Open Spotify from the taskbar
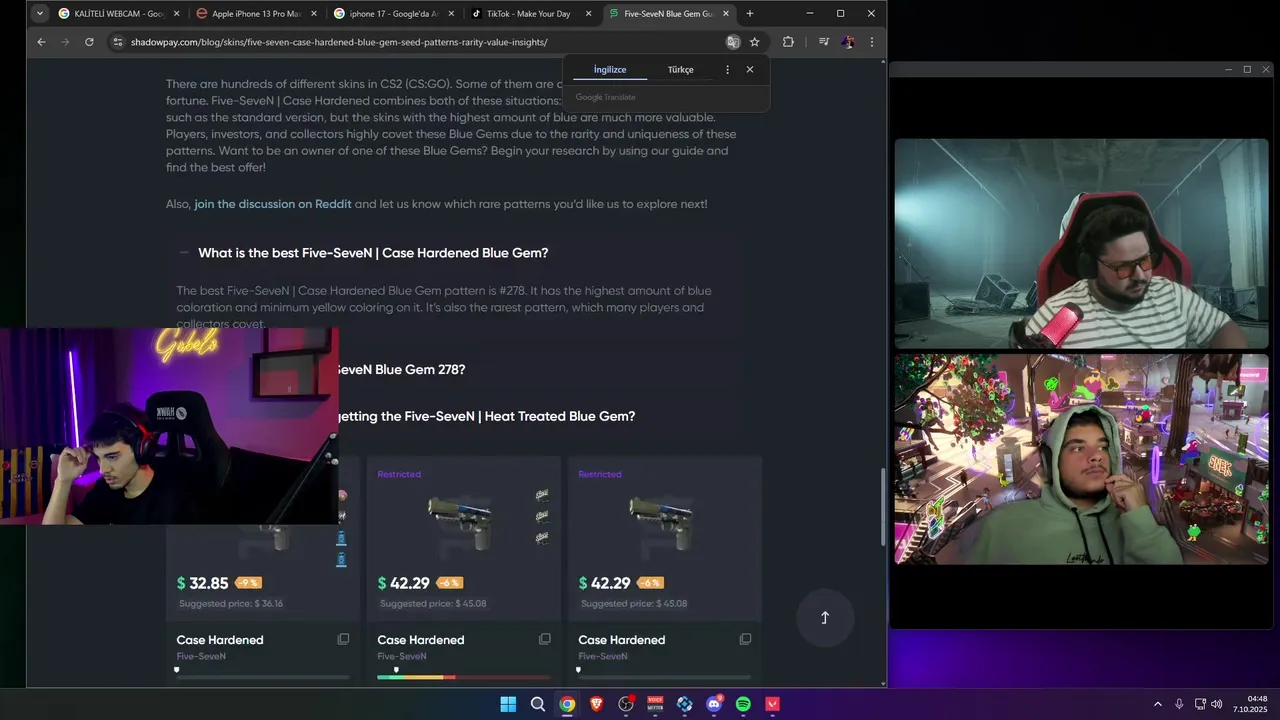The height and width of the screenshot is (720, 1280). pyautogui.click(x=743, y=704)
